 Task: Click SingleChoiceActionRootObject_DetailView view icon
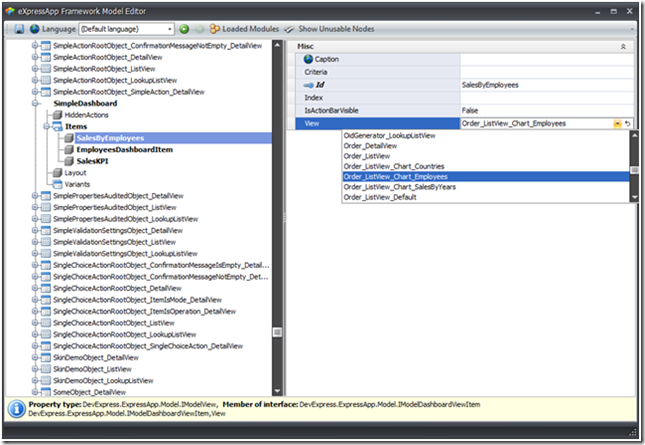pos(46,288)
